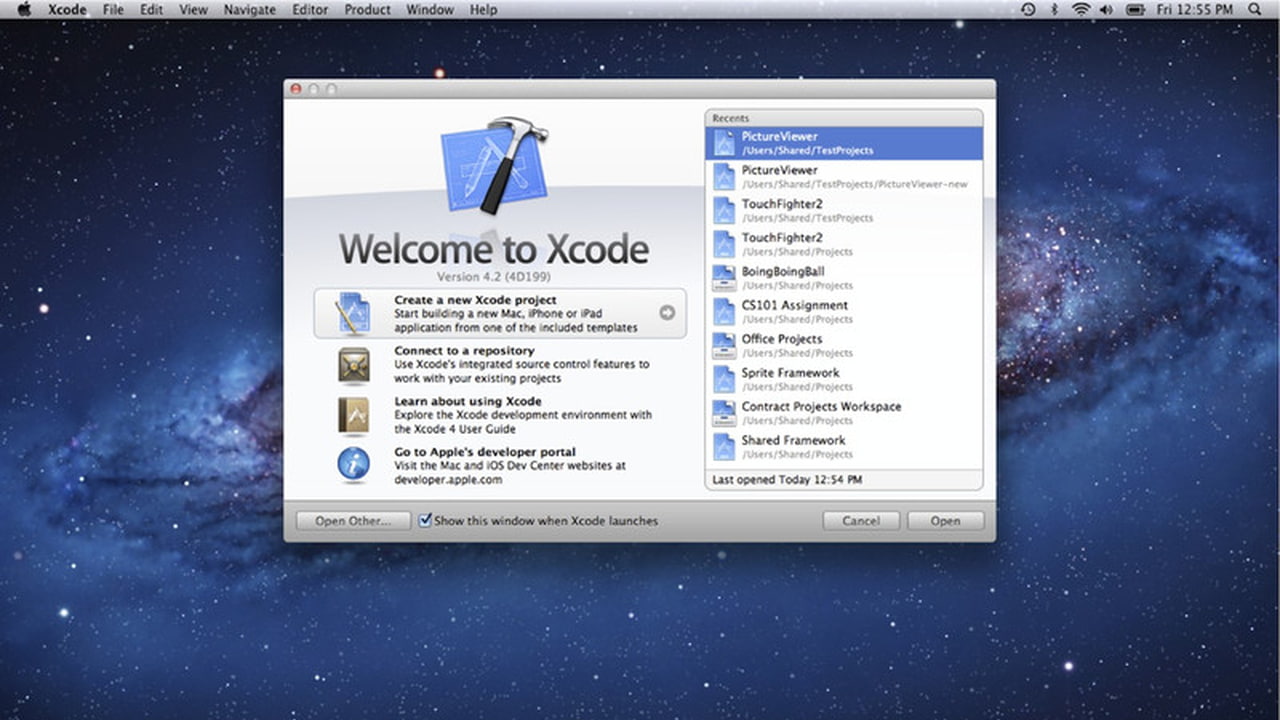This screenshot has height=720, width=1280.
Task: Click the Fri 12:55 PM clock
Action: click(1194, 9)
